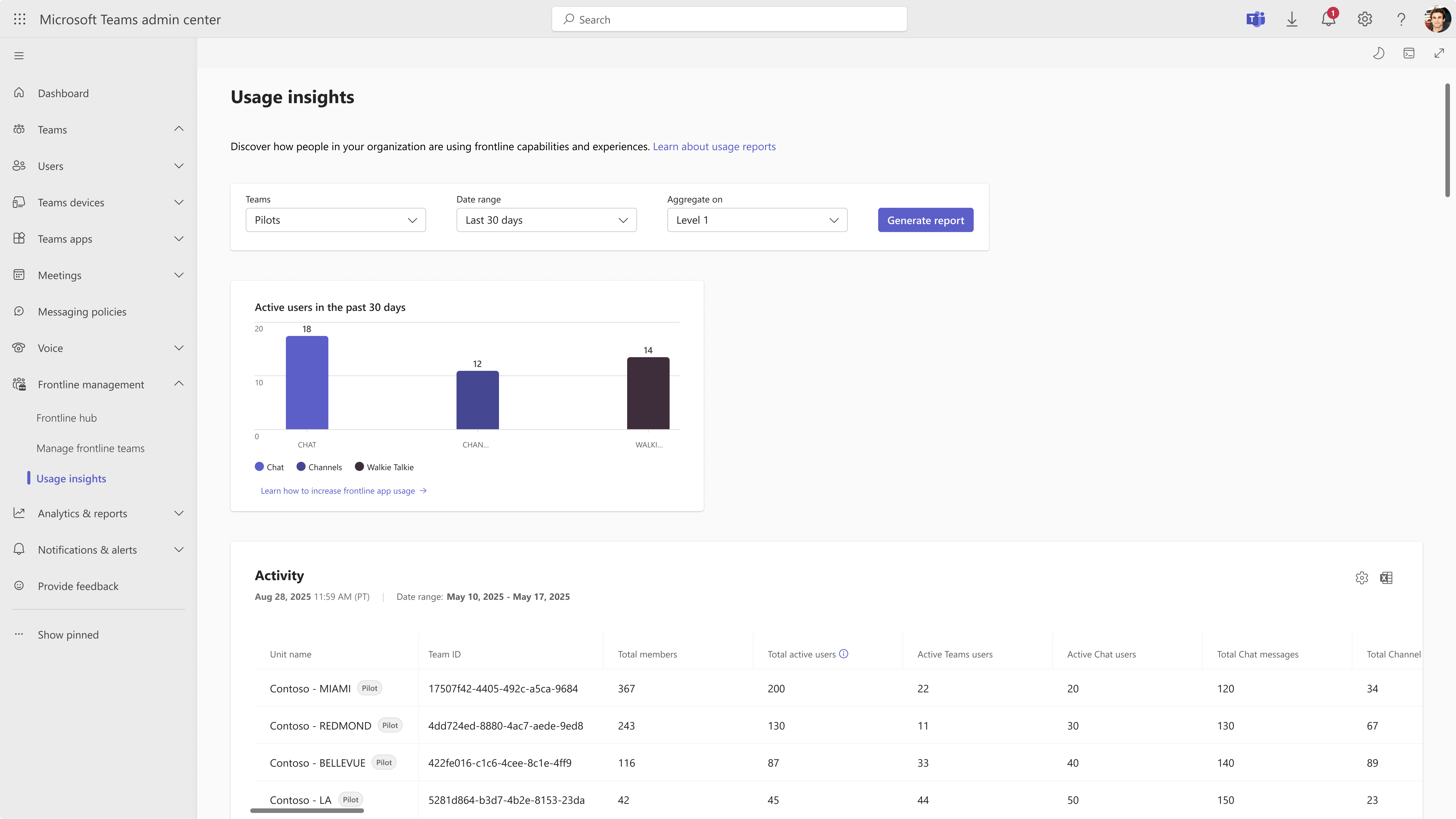Open Activity table column settings gear
Viewport: 1456px width, 819px height.
(x=1362, y=578)
